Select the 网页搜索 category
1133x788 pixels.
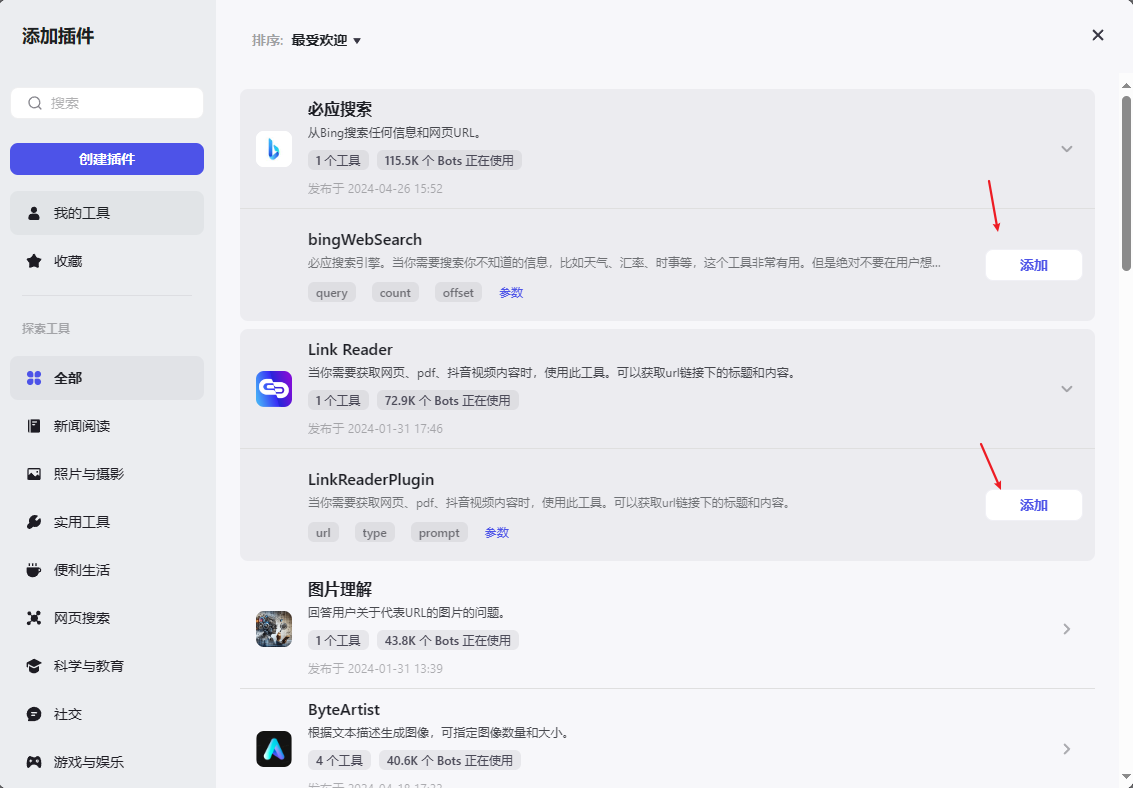tap(107, 618)
